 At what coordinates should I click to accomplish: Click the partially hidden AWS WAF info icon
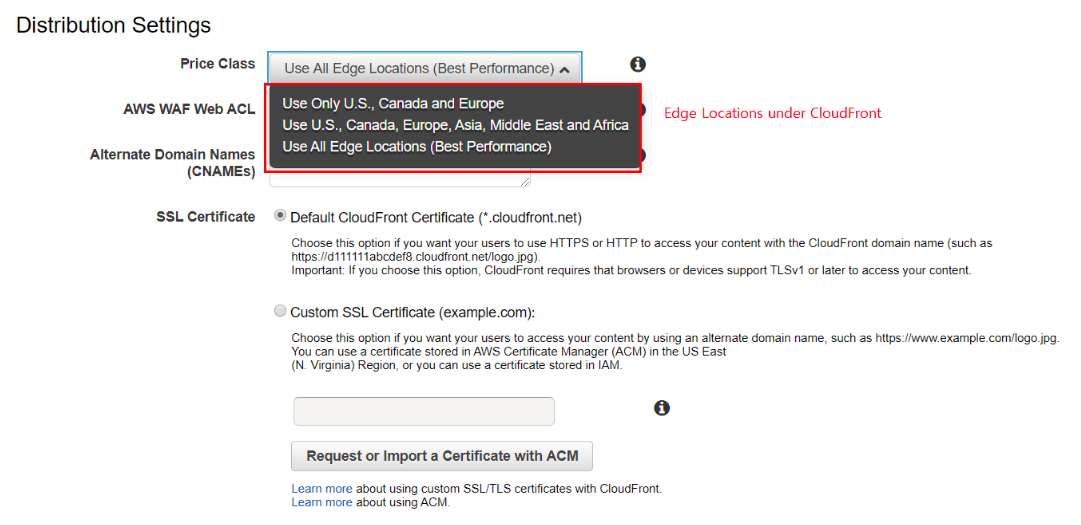pyautogui.click(x=644, y=110)
